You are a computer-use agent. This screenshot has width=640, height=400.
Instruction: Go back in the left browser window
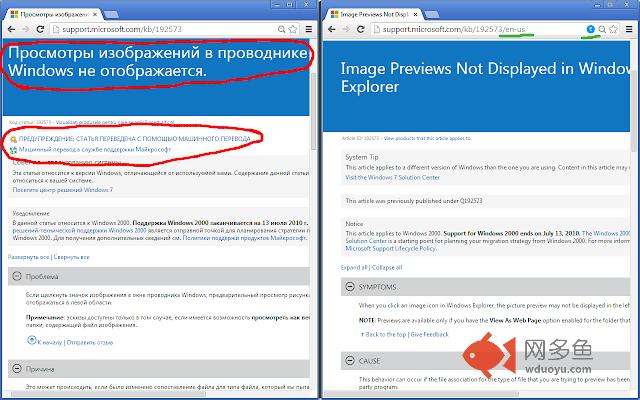tap(11, 29)
